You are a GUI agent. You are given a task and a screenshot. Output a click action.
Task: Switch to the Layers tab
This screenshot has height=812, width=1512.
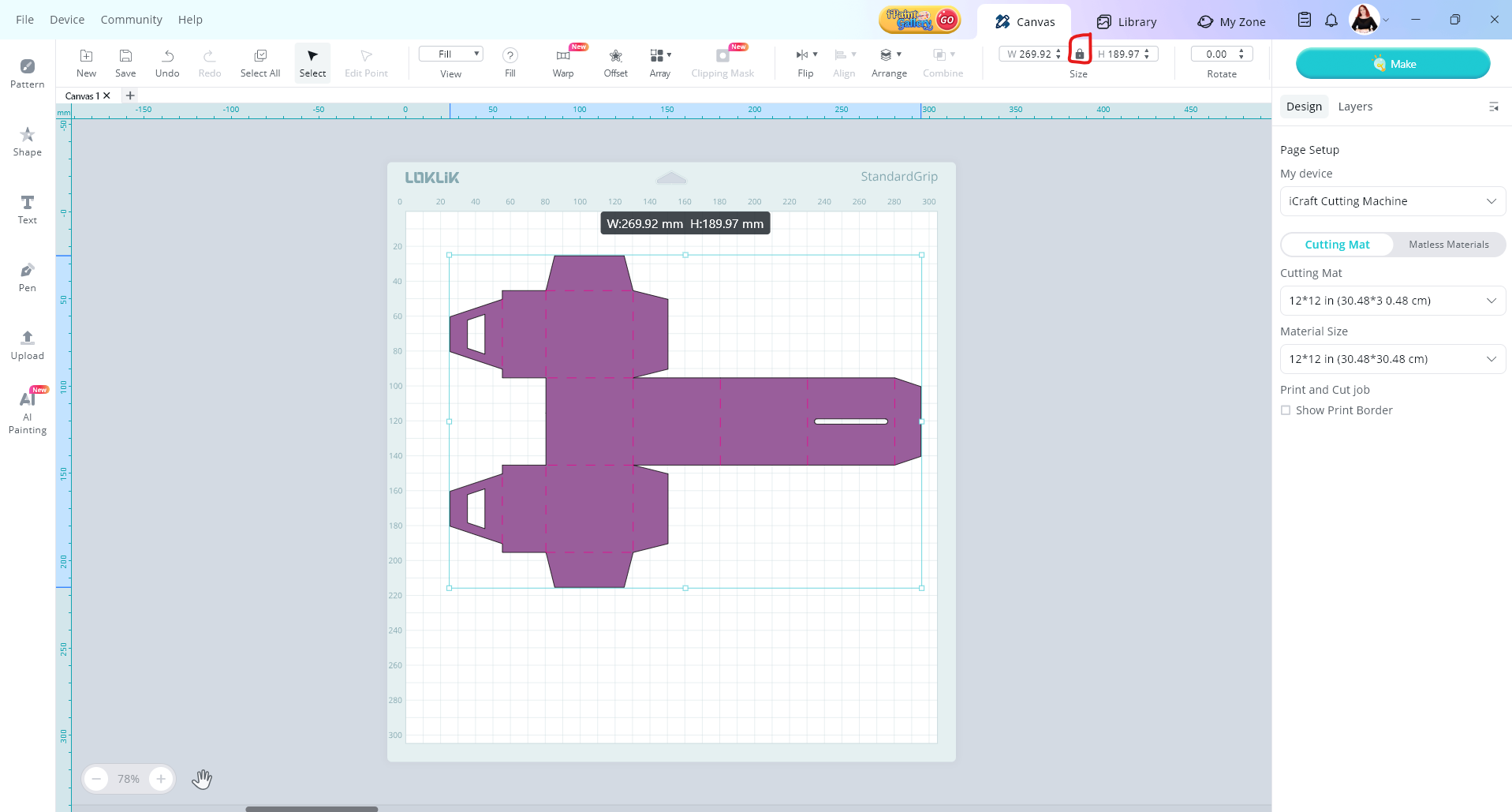point(1354,107)
